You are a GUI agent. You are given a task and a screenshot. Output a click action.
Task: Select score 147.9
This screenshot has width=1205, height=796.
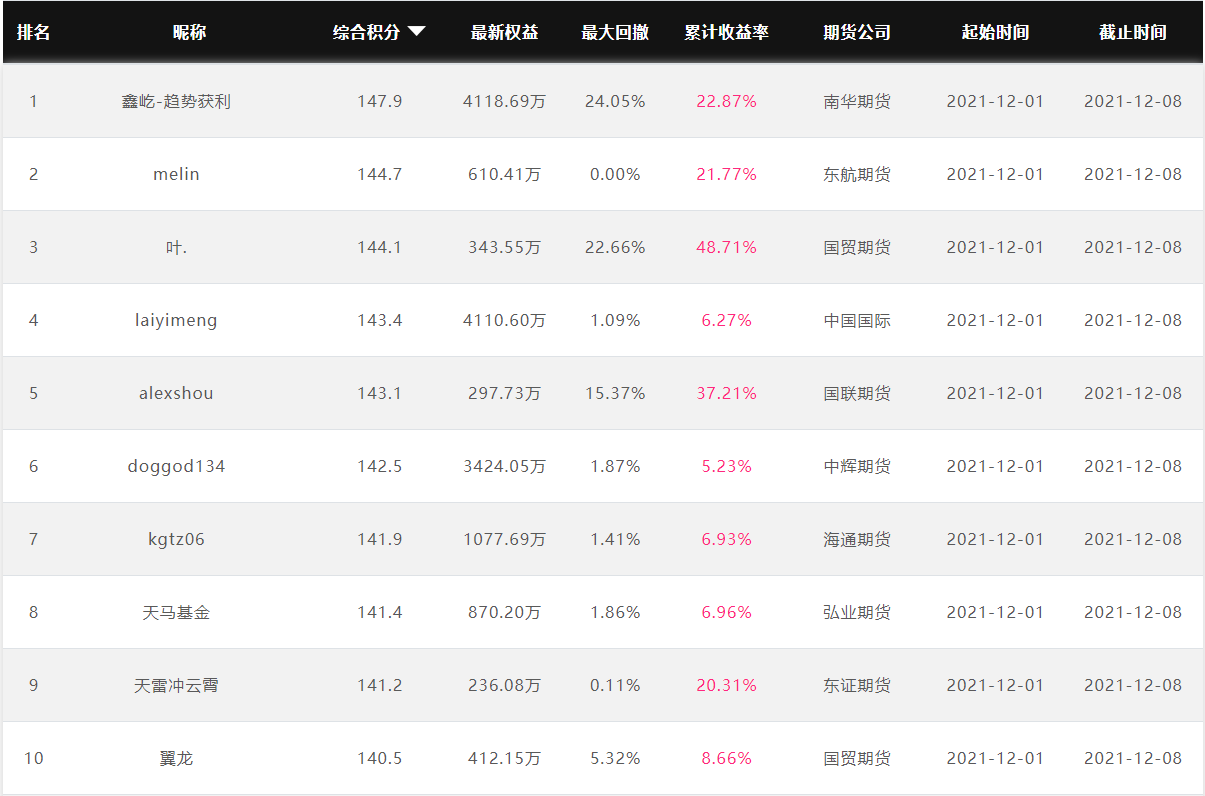tap(380, 101)
